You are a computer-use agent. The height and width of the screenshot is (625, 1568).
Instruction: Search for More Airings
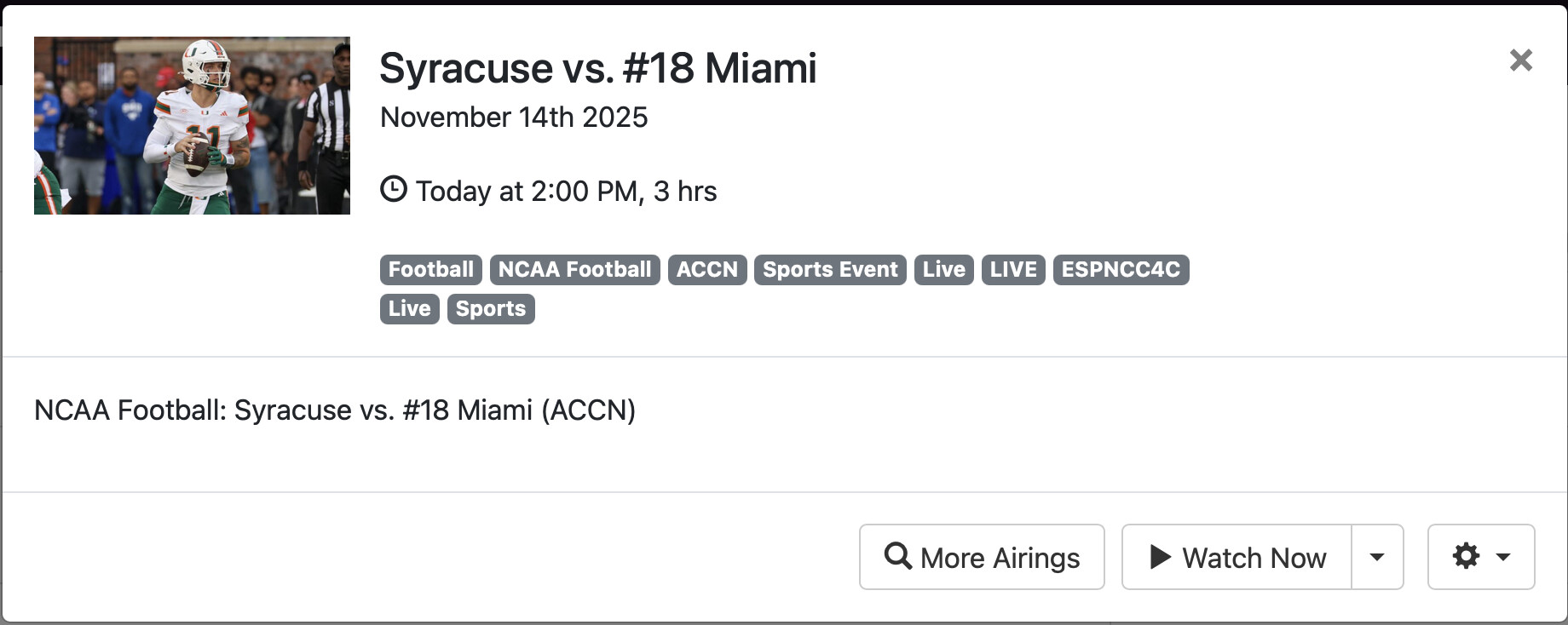point(982,557)
